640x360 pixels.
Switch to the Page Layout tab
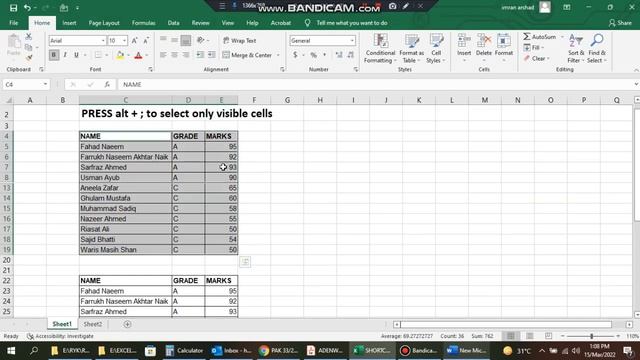[104, 23]
